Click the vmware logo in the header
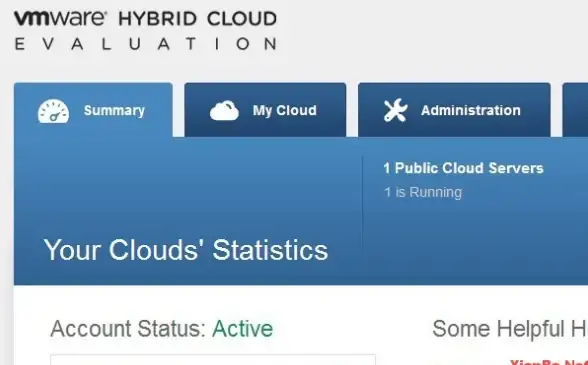This screenshot has height=365, width=588. [x=60, y=18]
